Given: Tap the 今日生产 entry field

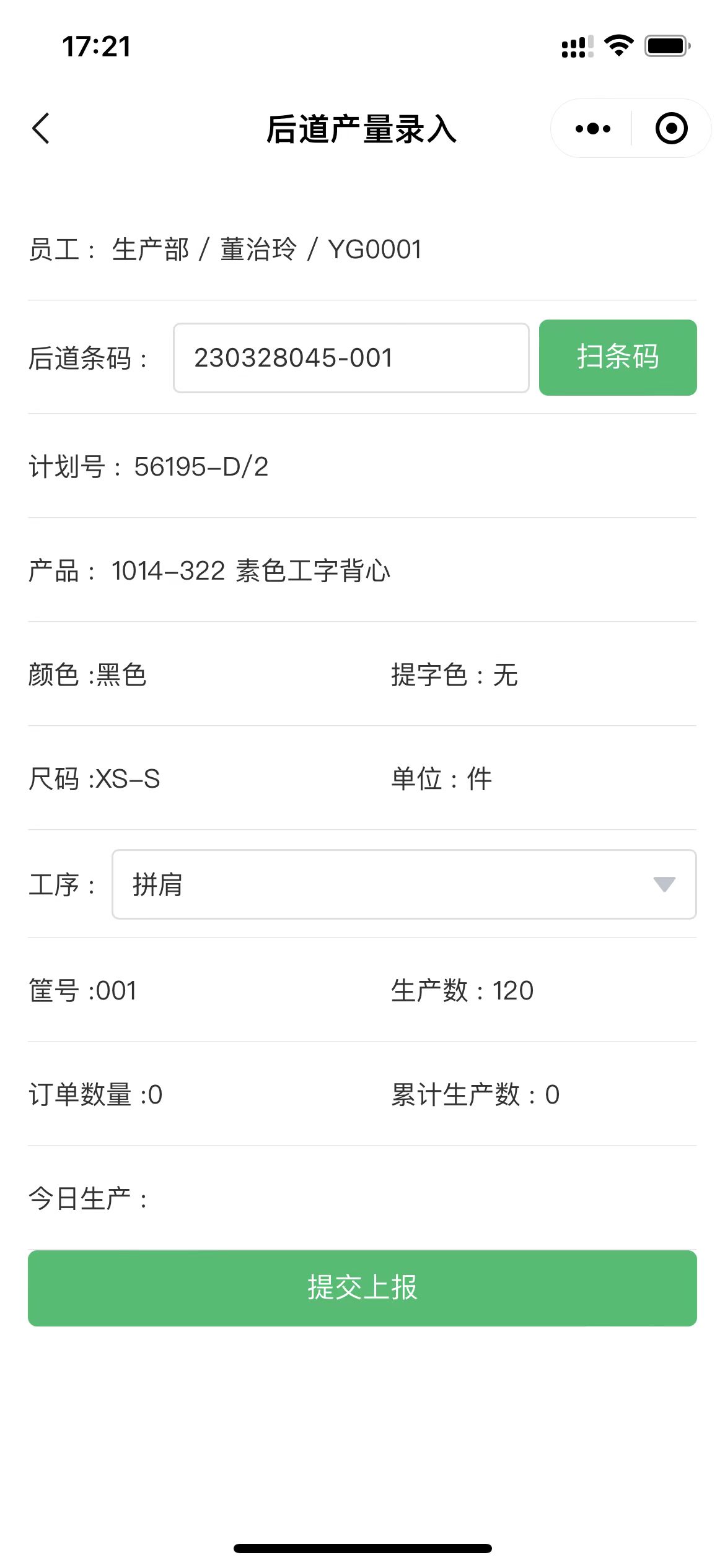Looking at the screenshot, I should click(421, 1199).
